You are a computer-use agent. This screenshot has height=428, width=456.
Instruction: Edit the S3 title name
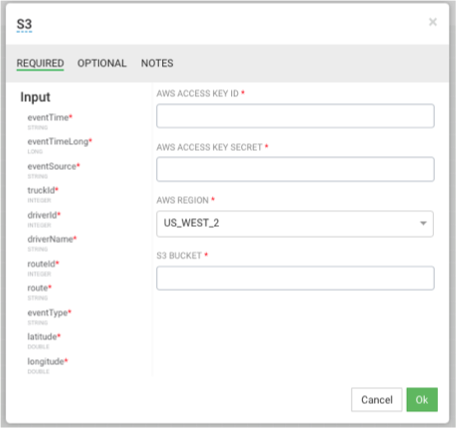coord(24,25)
